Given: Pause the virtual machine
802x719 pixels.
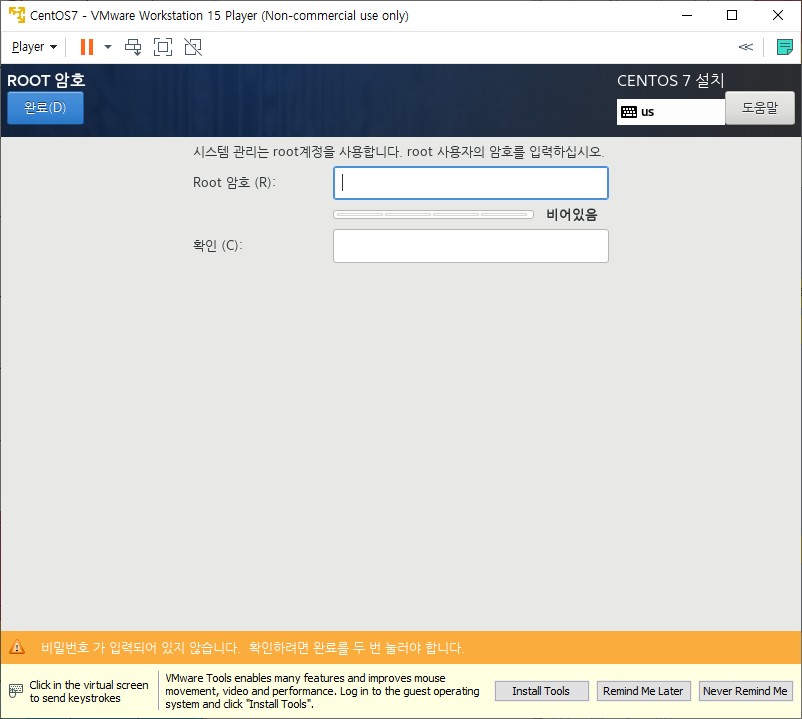Looking at the screenshot, I should (x=87, y=47).
